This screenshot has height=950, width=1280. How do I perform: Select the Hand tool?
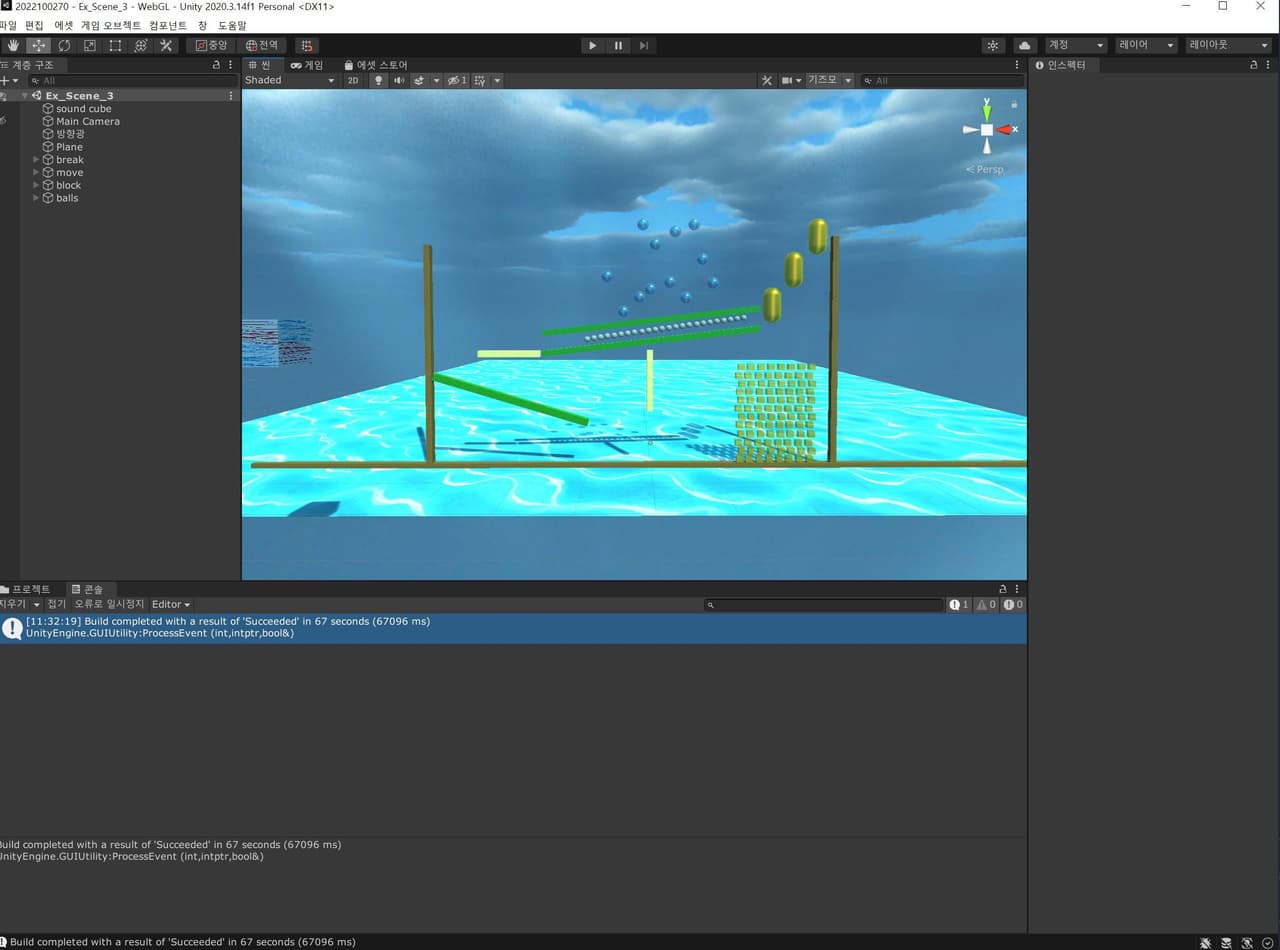tap(13, 45)
